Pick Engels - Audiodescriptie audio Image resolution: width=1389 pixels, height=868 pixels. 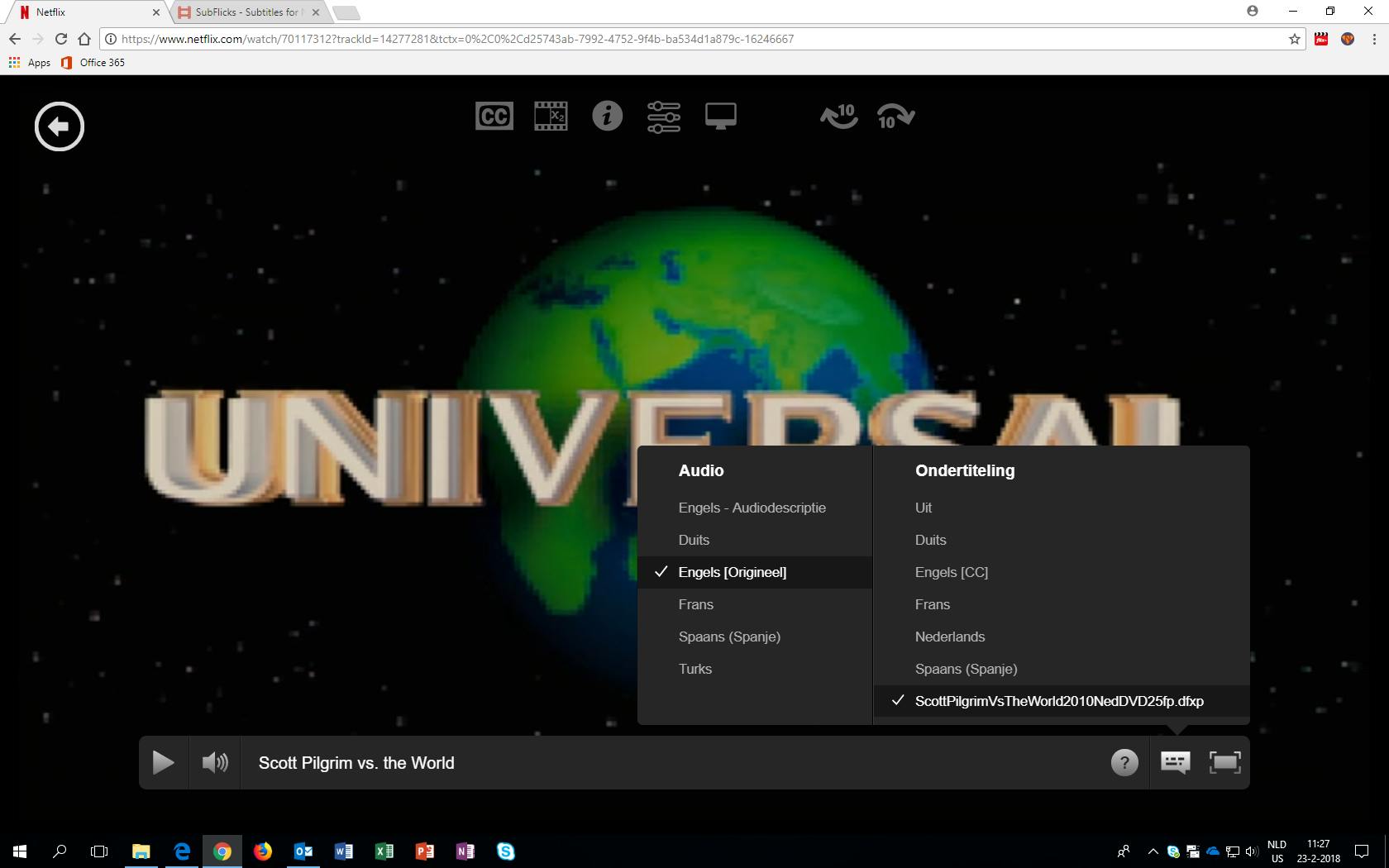pyautogui.click(x=752, y=508)
